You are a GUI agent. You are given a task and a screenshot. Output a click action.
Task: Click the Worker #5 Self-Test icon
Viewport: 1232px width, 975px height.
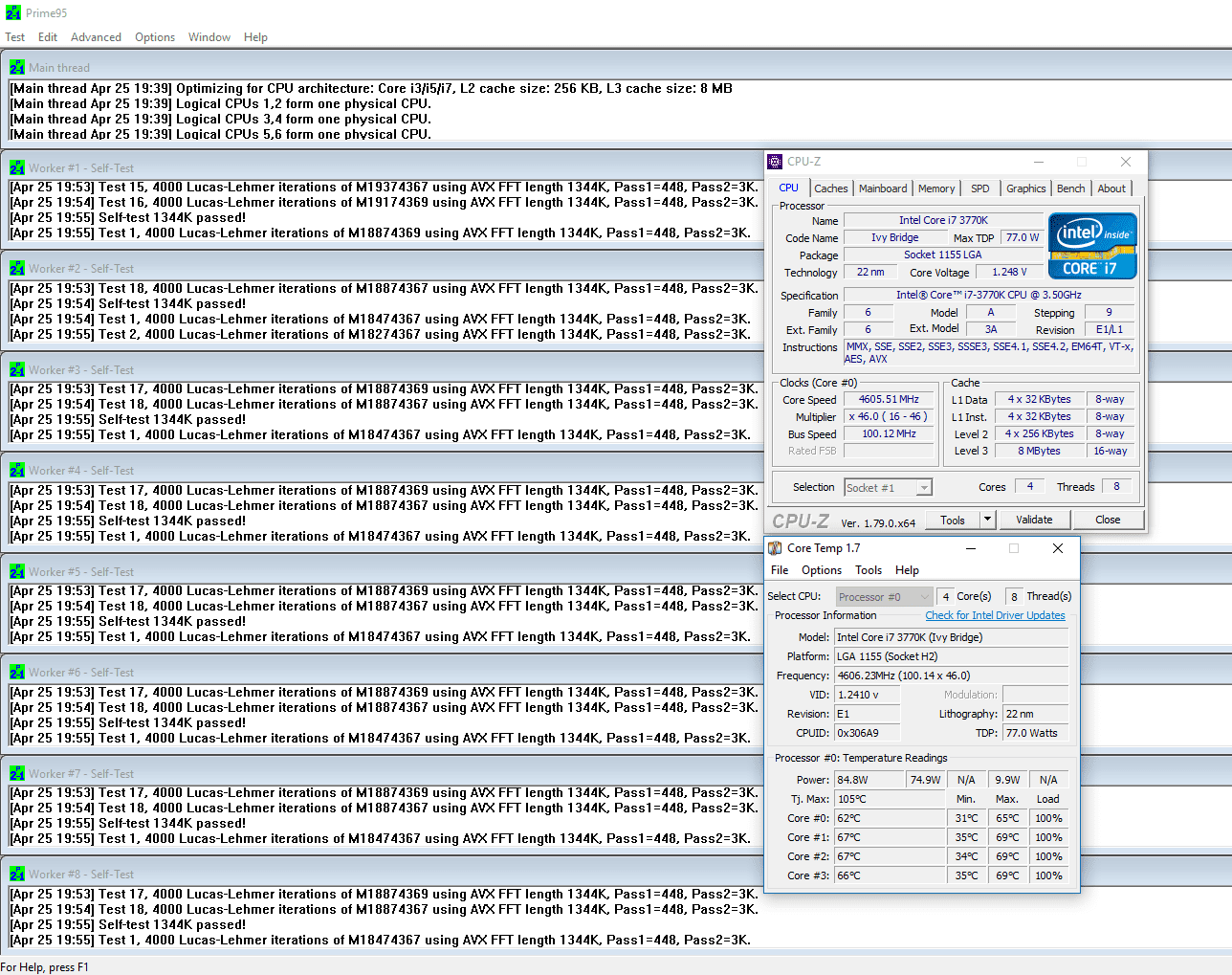(x=17, y=571)
